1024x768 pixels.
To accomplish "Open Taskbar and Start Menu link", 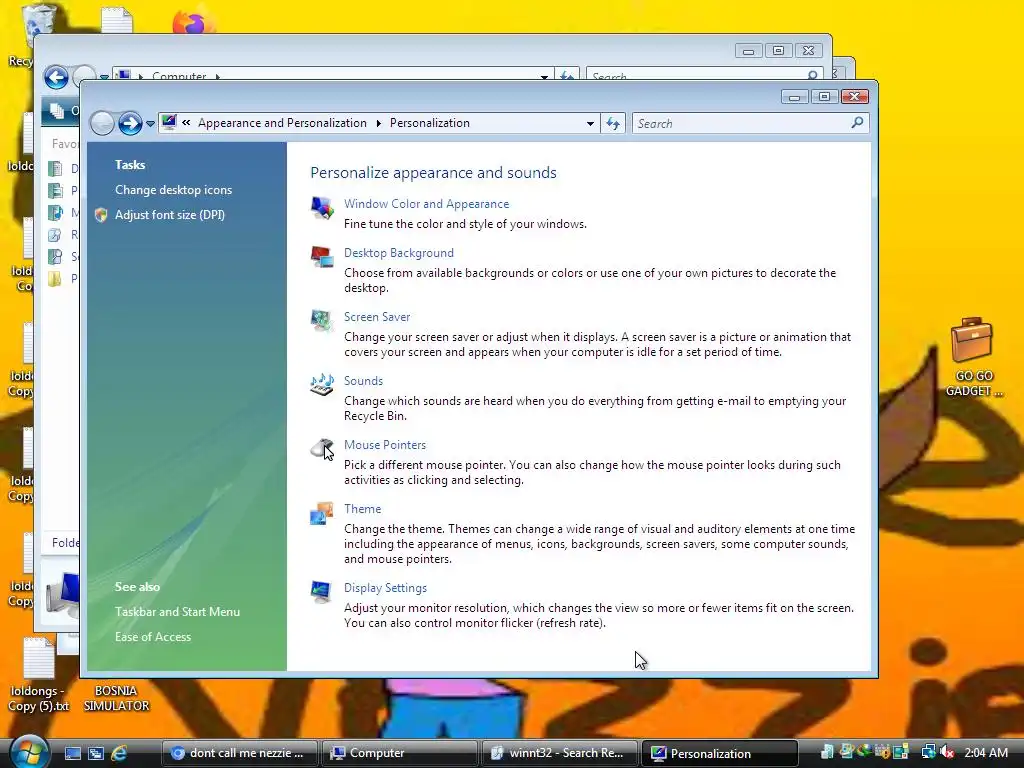I will tap(177, 612).
